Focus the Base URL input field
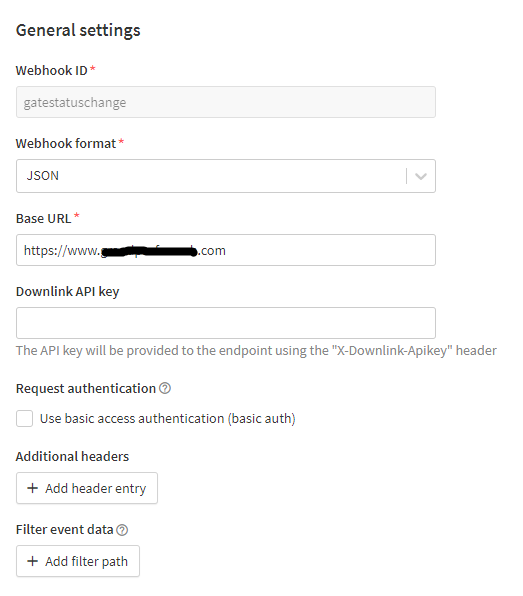523x596 pixels. point(226,250)
